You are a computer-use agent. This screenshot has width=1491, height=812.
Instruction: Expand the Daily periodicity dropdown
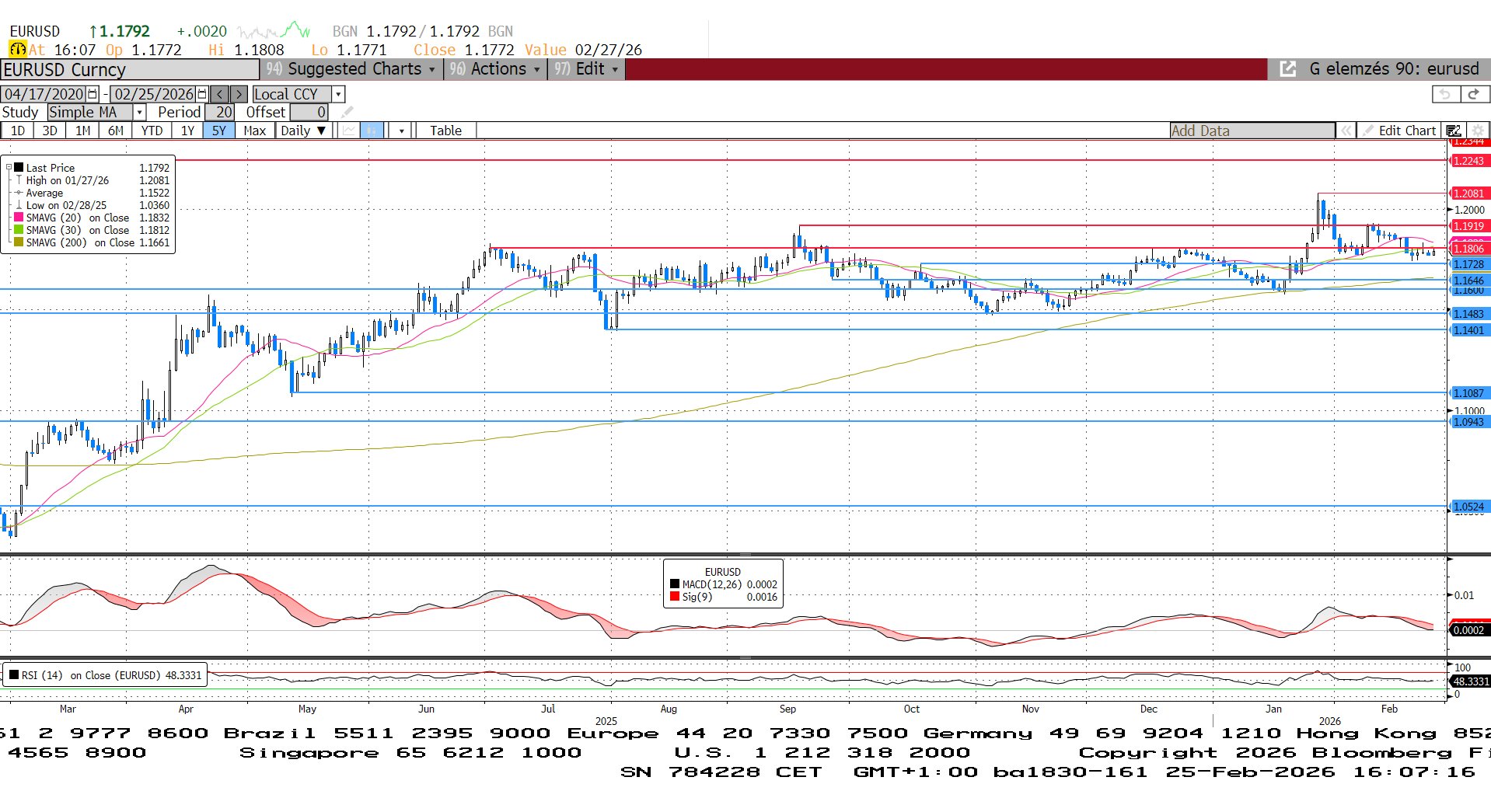[303, 131]
